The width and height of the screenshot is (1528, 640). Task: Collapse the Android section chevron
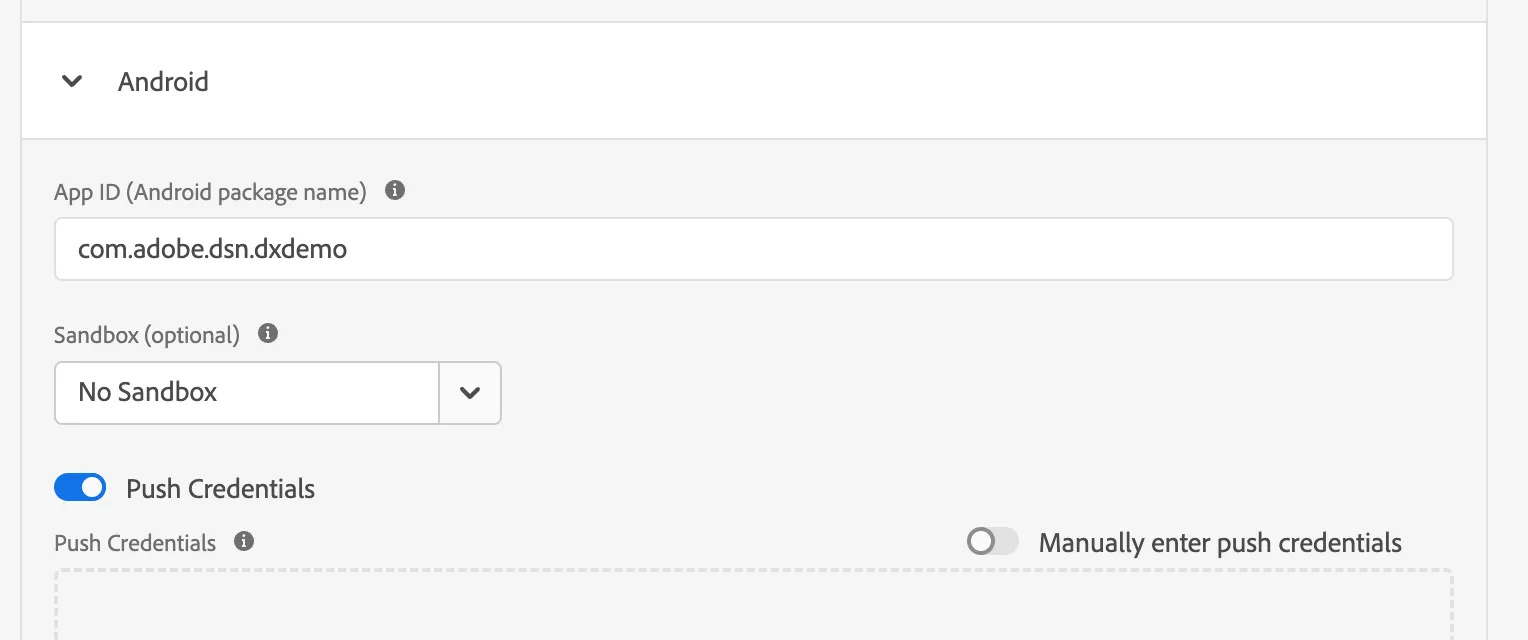click(72, 81)
